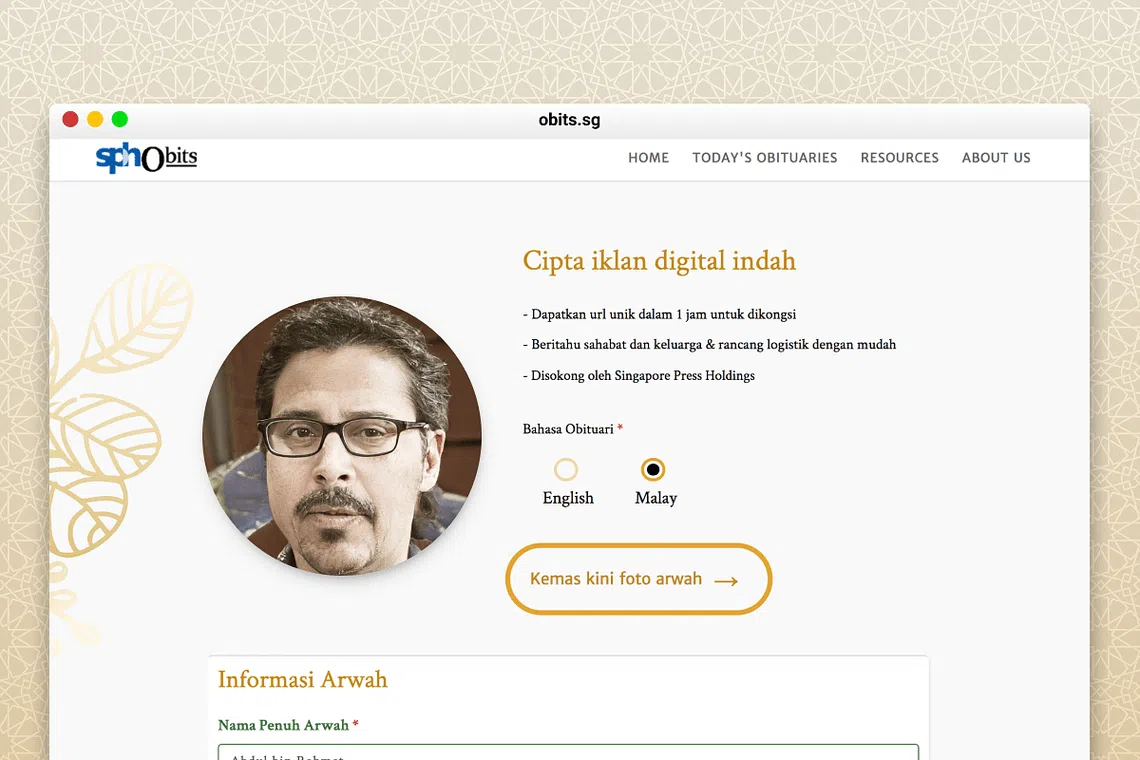The height and width of the screenshot is (760, 1140).
Task: Click the green maximize window button
Action: point(120,120)
